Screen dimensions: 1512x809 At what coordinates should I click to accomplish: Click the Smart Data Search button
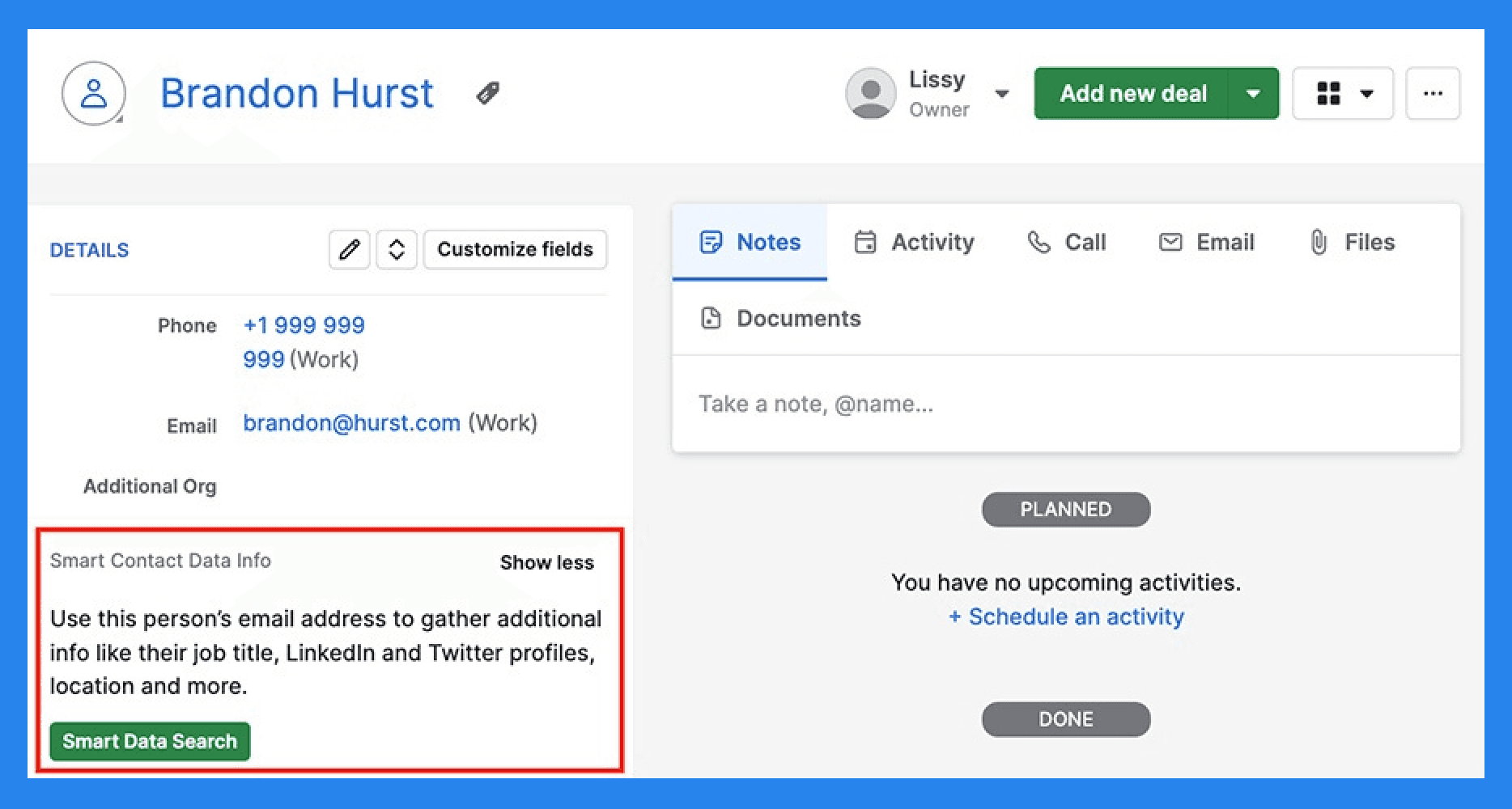pyautogui.click(x=150, y=741)
